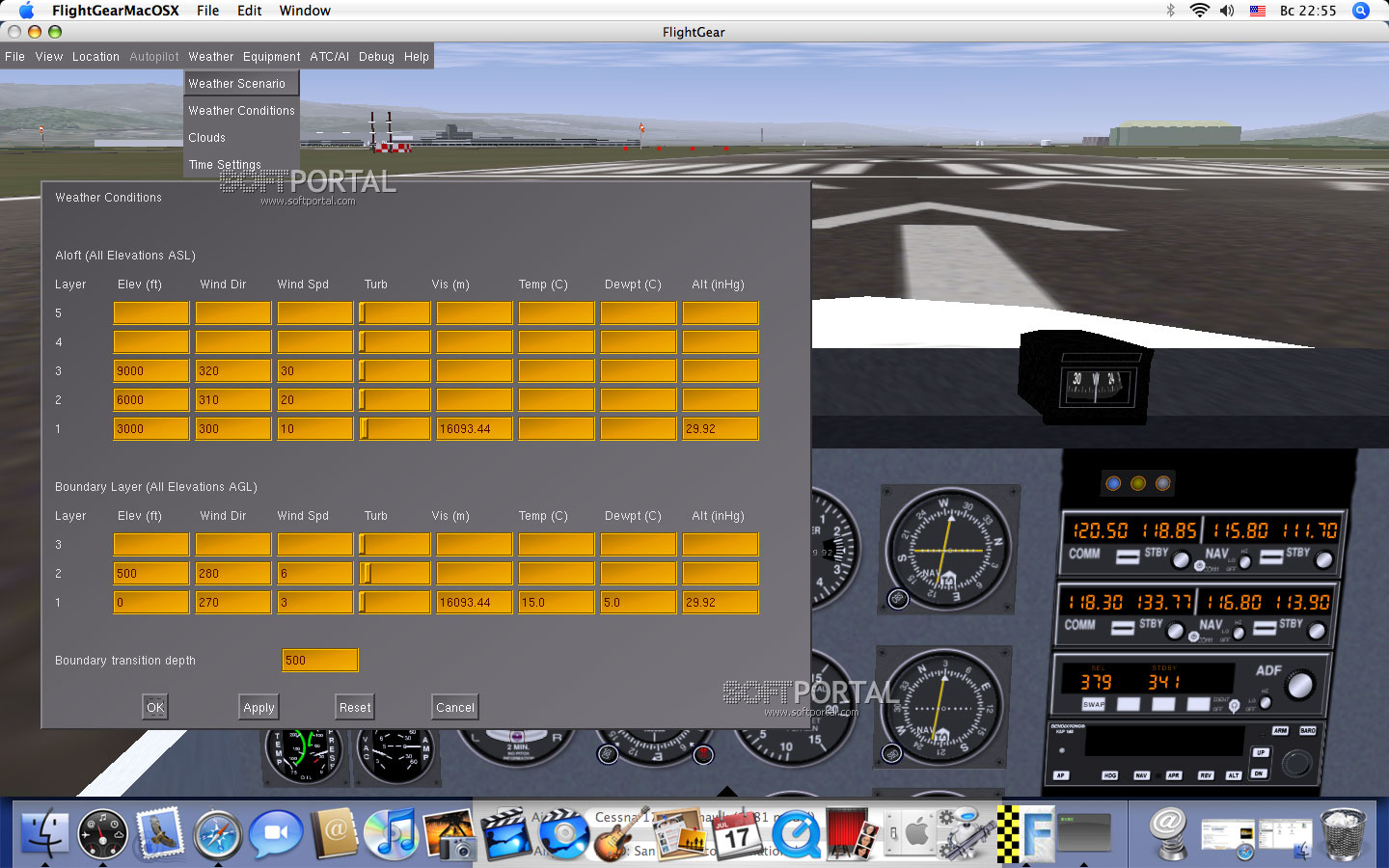Open the Trash in the dock

(x=1344, y=834)
